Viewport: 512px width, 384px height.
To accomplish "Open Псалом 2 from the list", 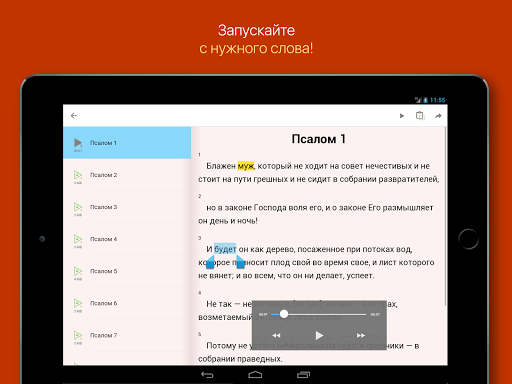I will (127, 175).
